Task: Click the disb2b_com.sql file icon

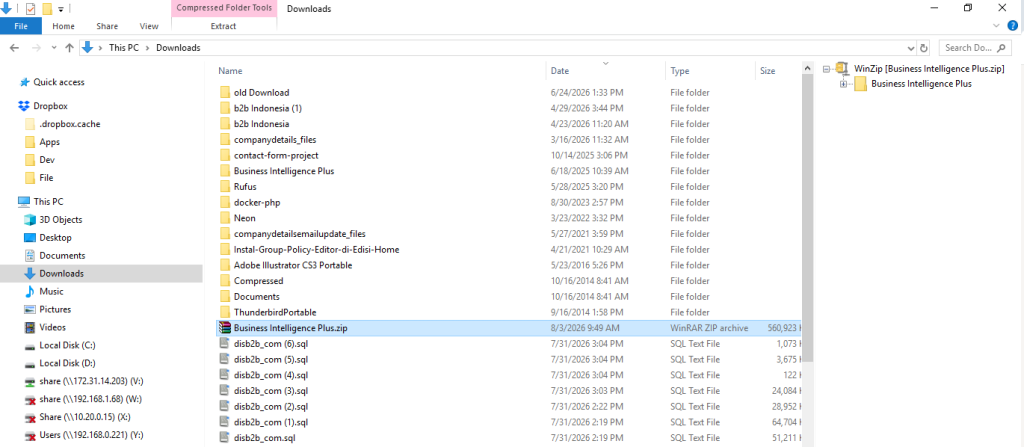Action: (225, 438)
